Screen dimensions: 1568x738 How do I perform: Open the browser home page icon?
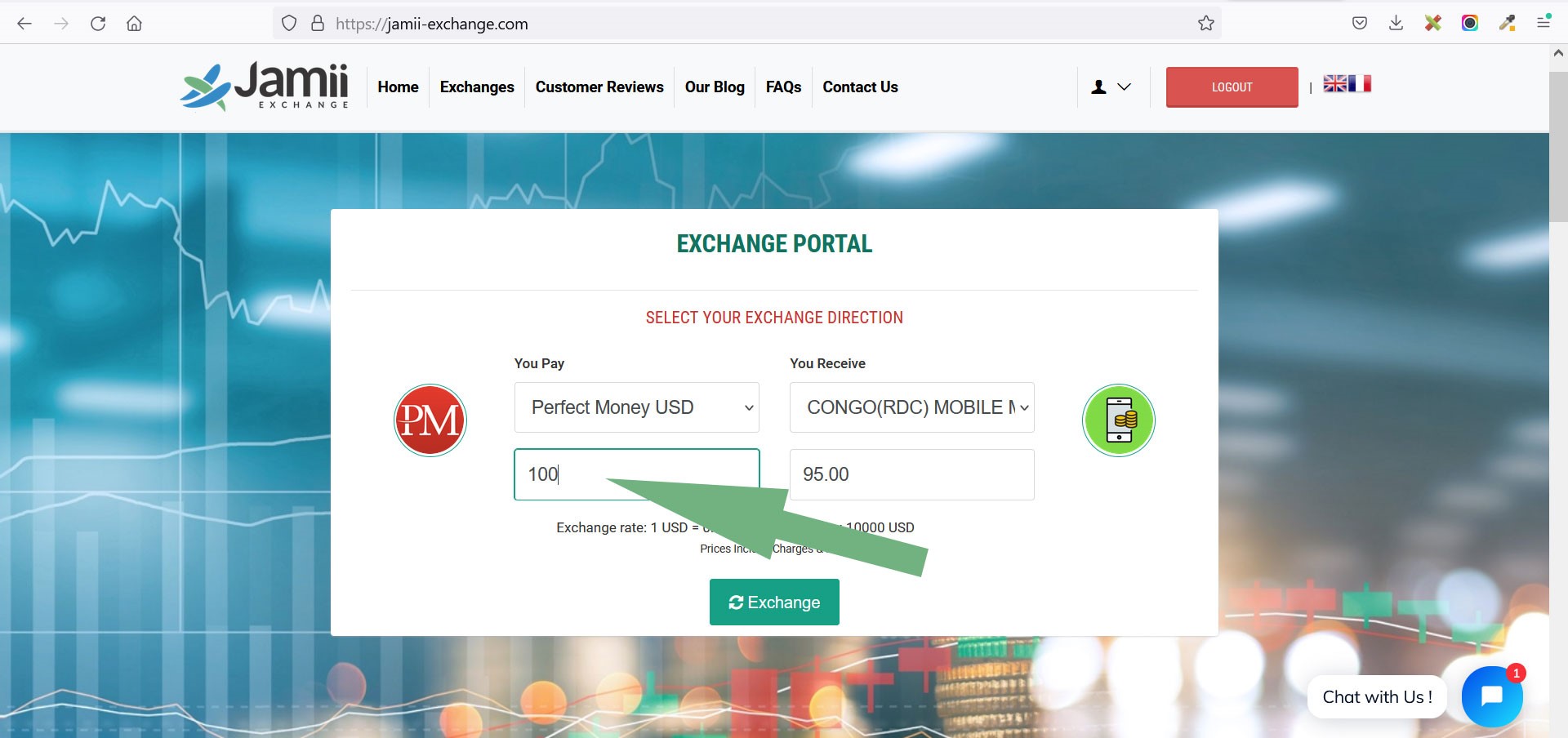click(x=135, y=24)
